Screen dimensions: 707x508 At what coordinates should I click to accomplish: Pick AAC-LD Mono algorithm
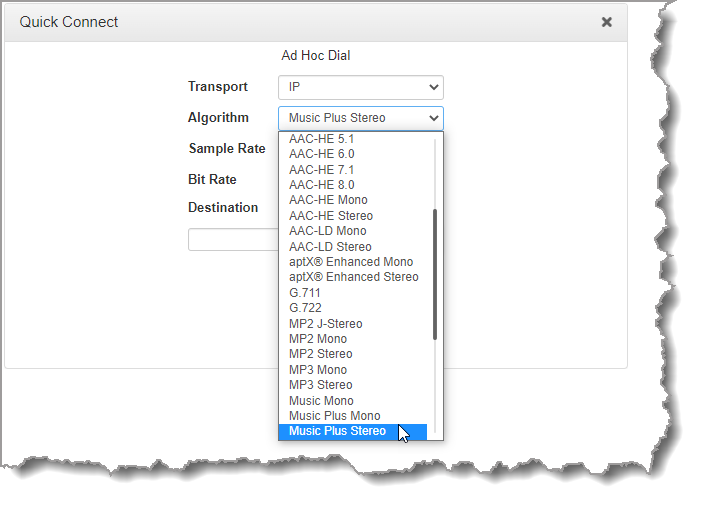tap(328, 231)
